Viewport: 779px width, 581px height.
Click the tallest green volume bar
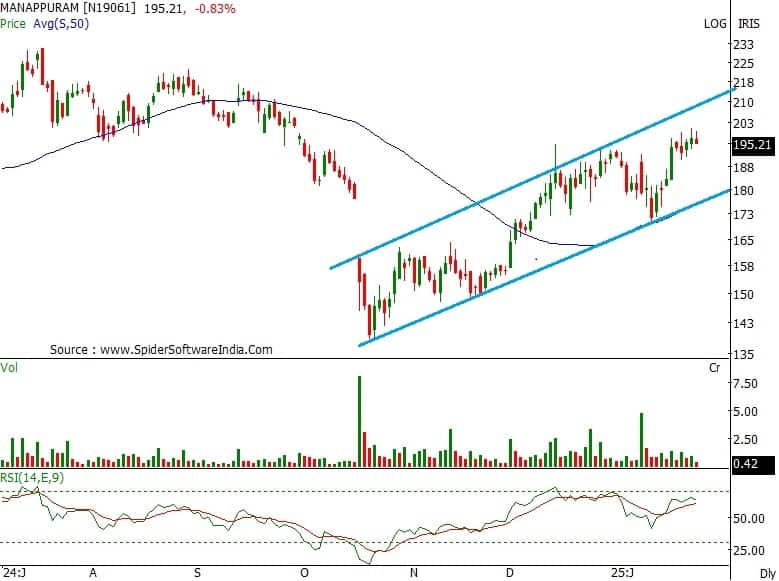click(359, 420)
